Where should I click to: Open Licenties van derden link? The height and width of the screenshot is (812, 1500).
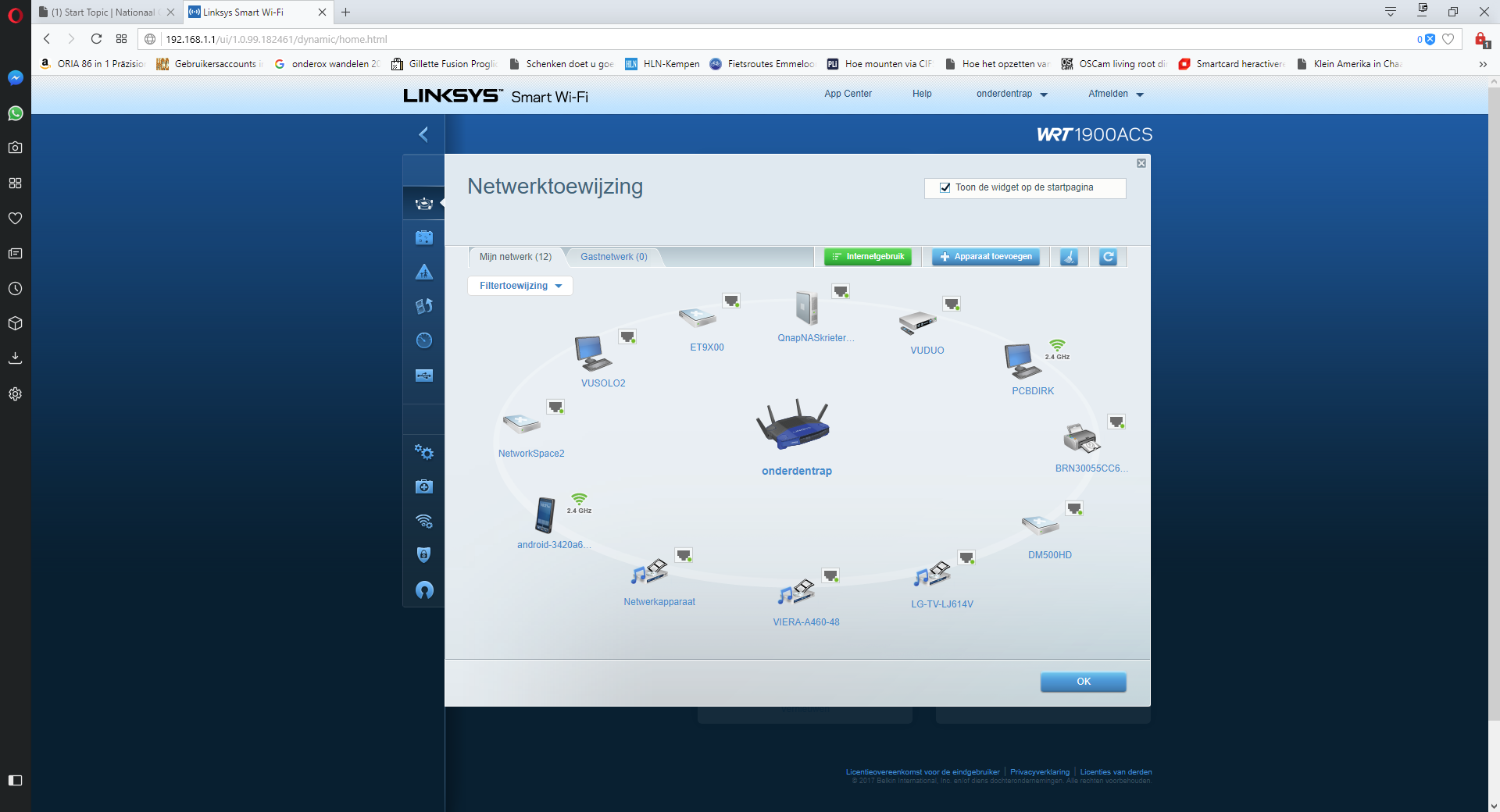(x=1116, y=772)
